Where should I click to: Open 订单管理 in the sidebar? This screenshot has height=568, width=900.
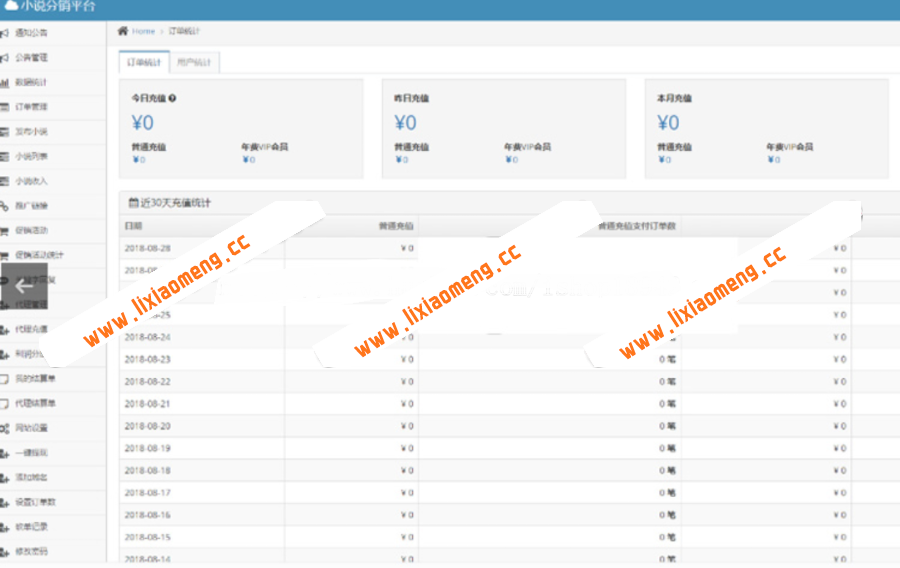(32, 107)
